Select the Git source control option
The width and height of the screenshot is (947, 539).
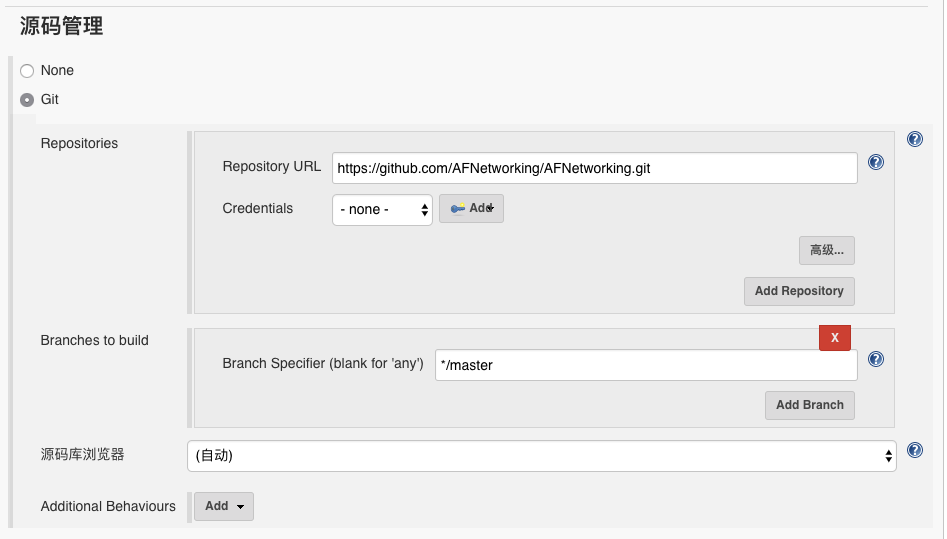tap(27, 100)
